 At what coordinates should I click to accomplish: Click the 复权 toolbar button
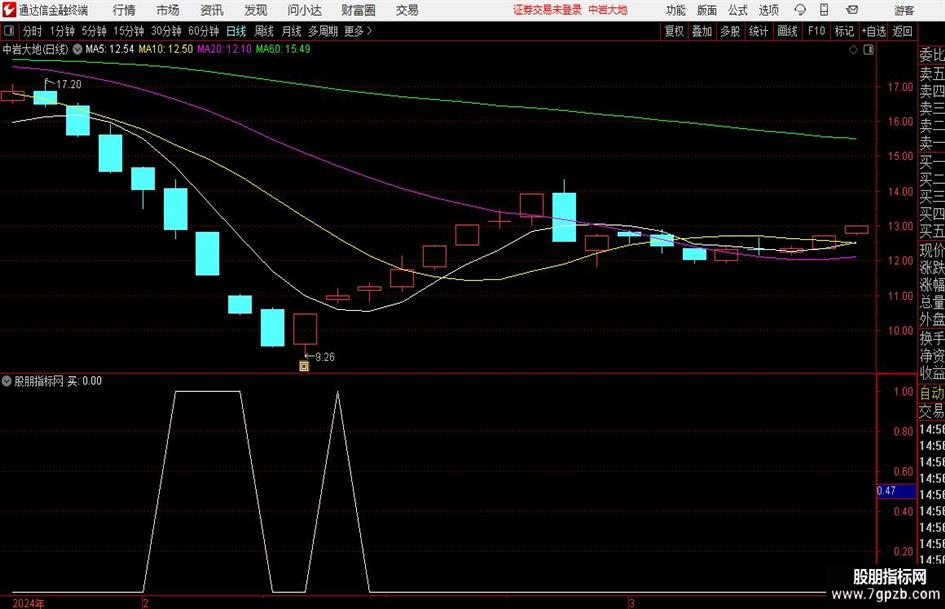coord(674,31)
